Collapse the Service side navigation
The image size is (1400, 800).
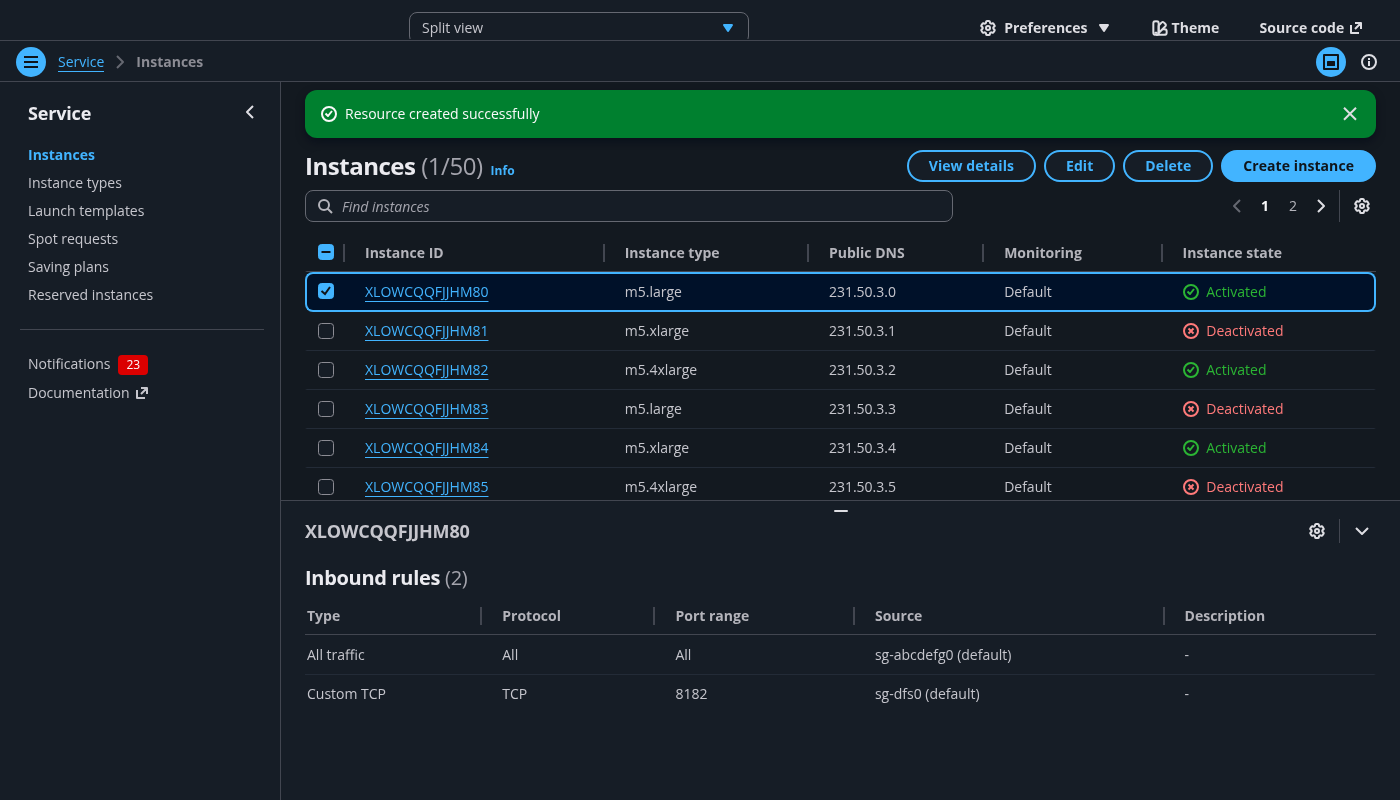[250, 113]
